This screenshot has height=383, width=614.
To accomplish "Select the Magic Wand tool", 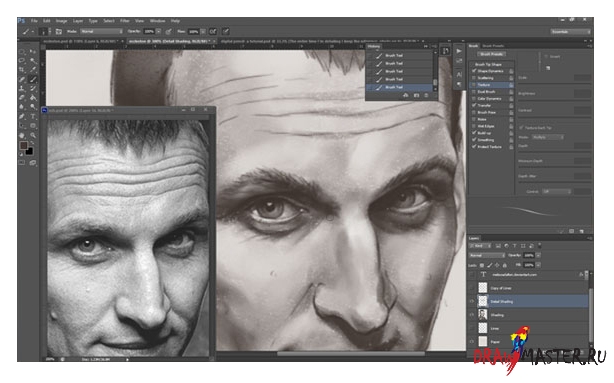I will click(x=33, y=61).
